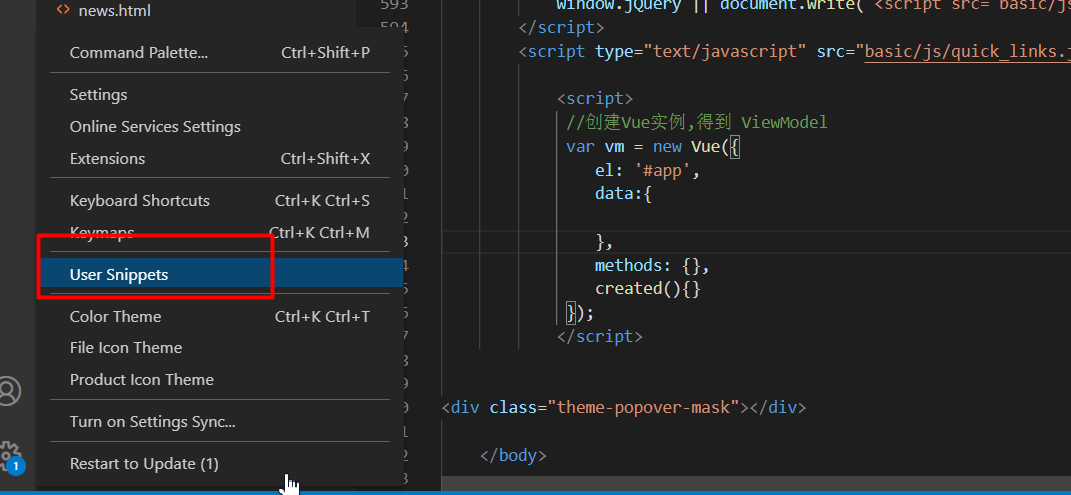Select Settings in the Manage menu
1071x495 pixels.
click(98, 94)
